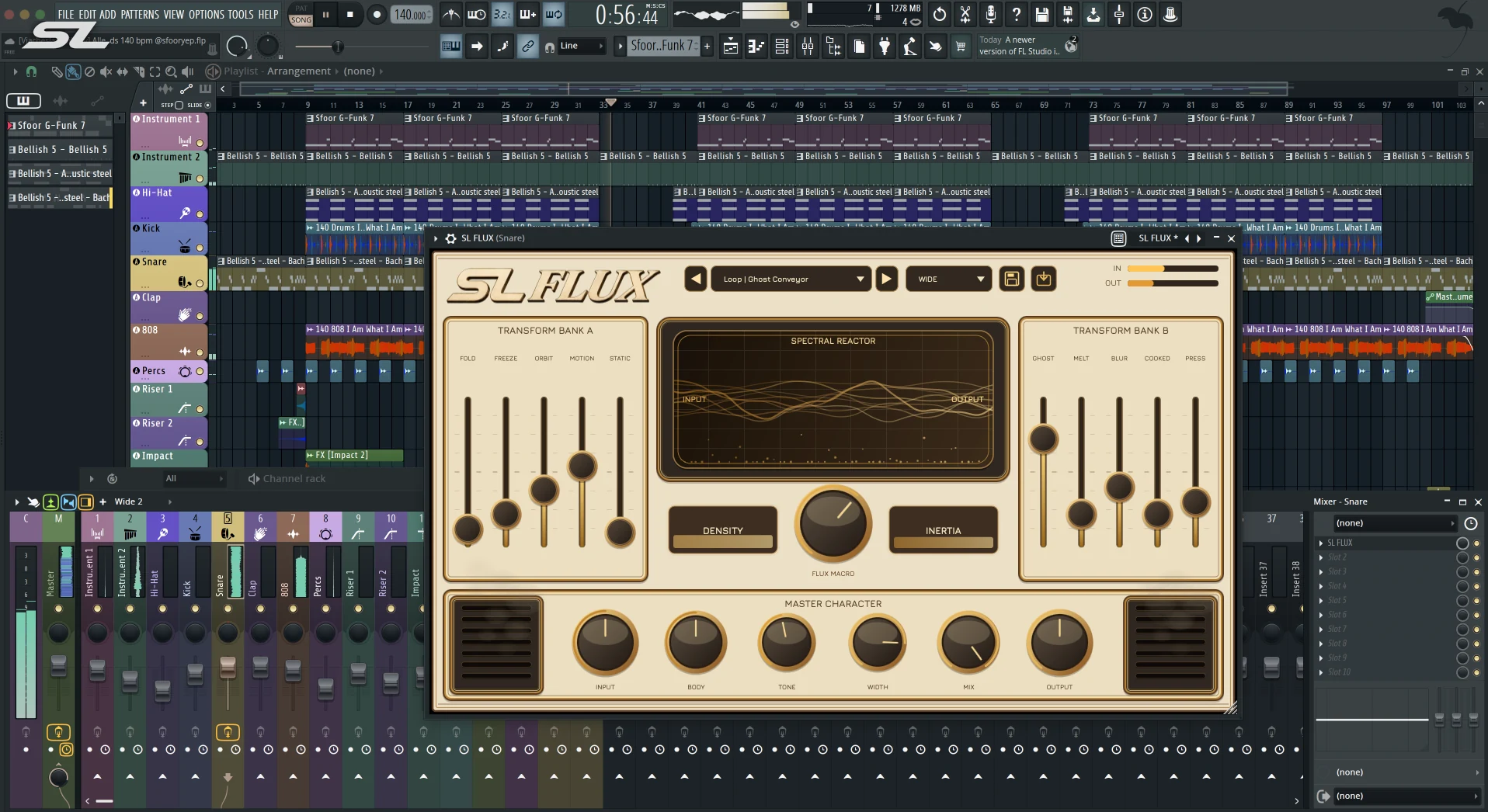This screenshot has width=1488, height=812.
Task: Open the TOOLS menu
Action: [241, 14]
